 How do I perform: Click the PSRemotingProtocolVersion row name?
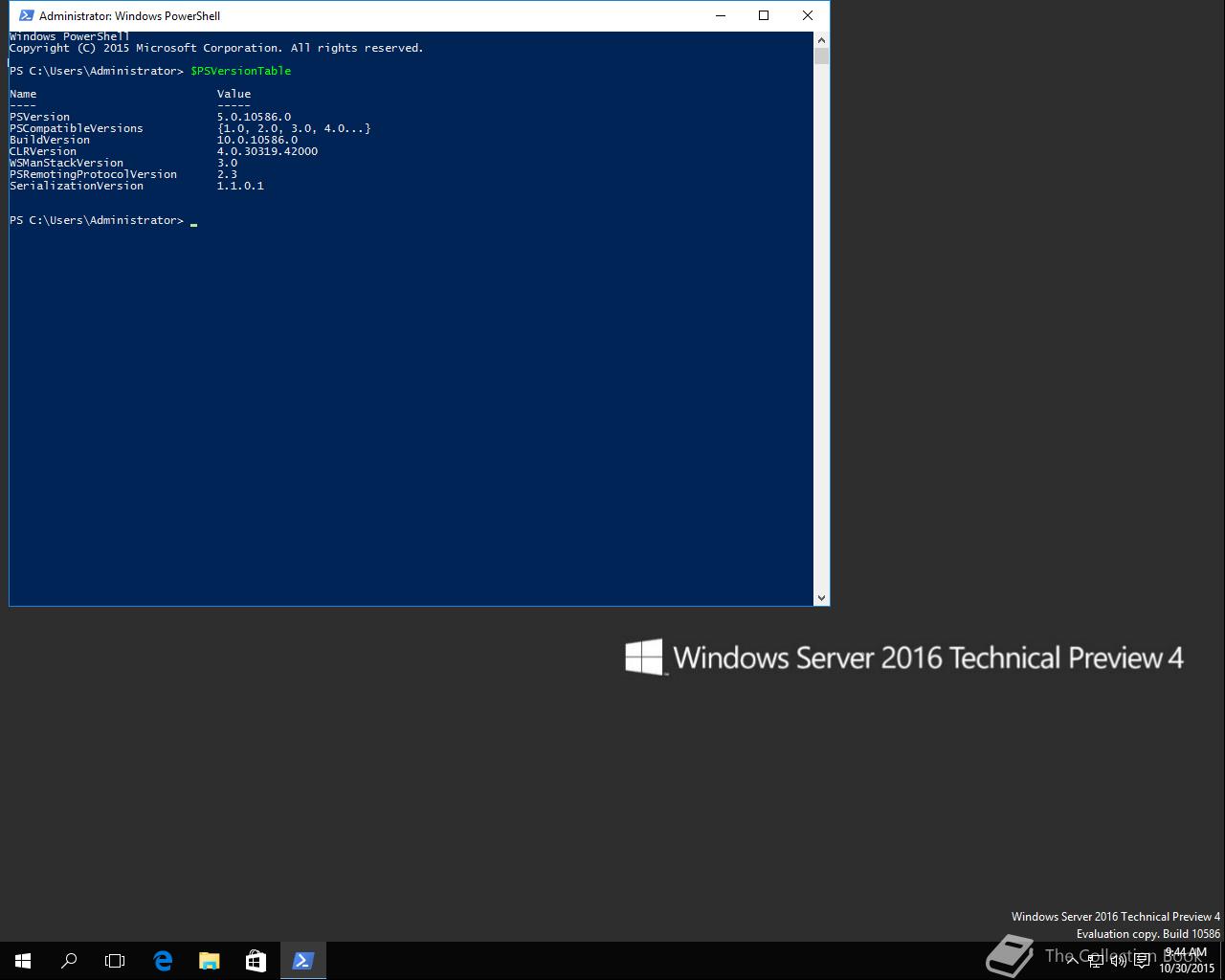tap(93, 174)
